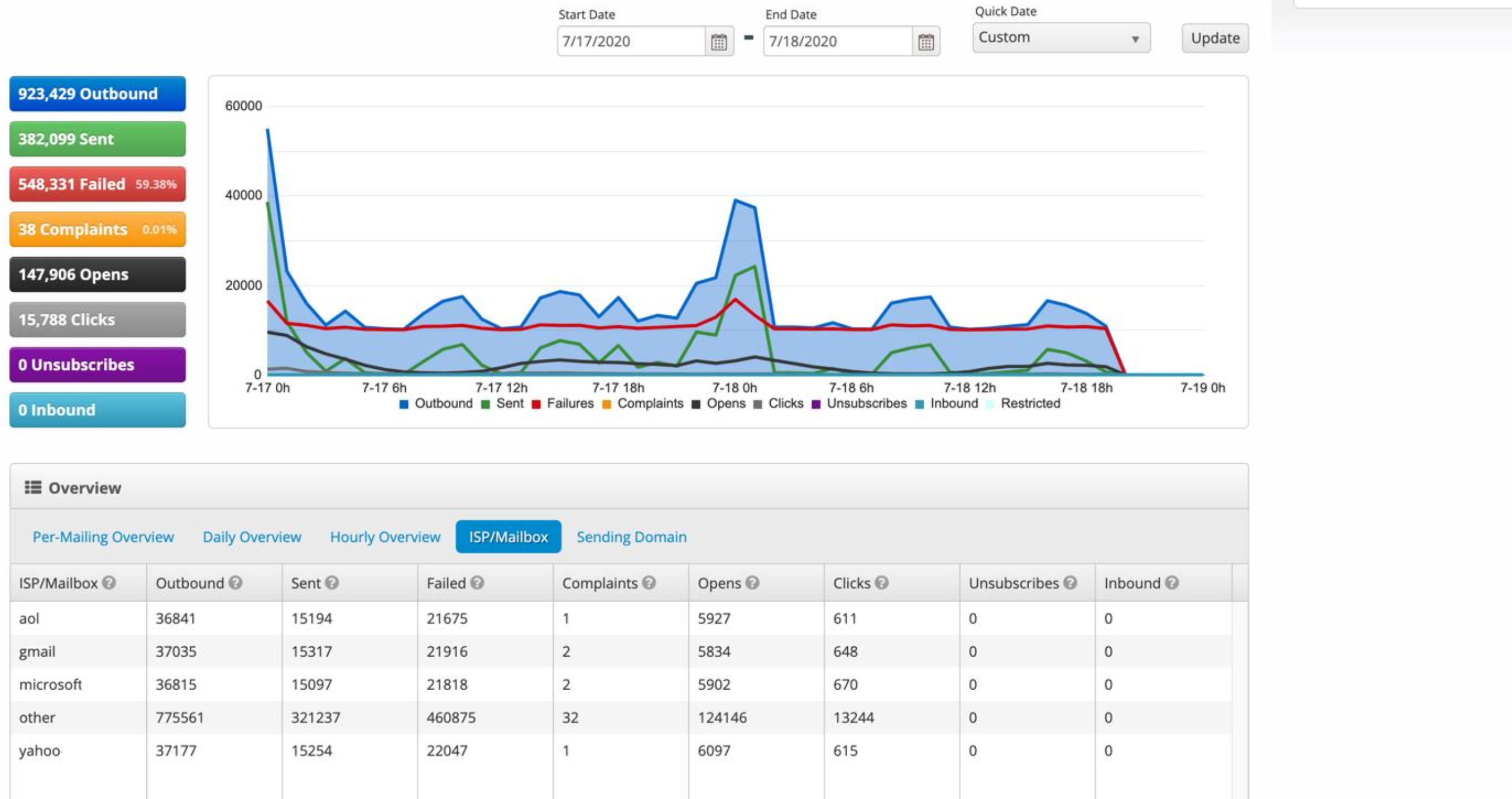This screenshot has height=799, width=1512.
Task: Toggle Sent series in chart legend
Action: point(502,403)
